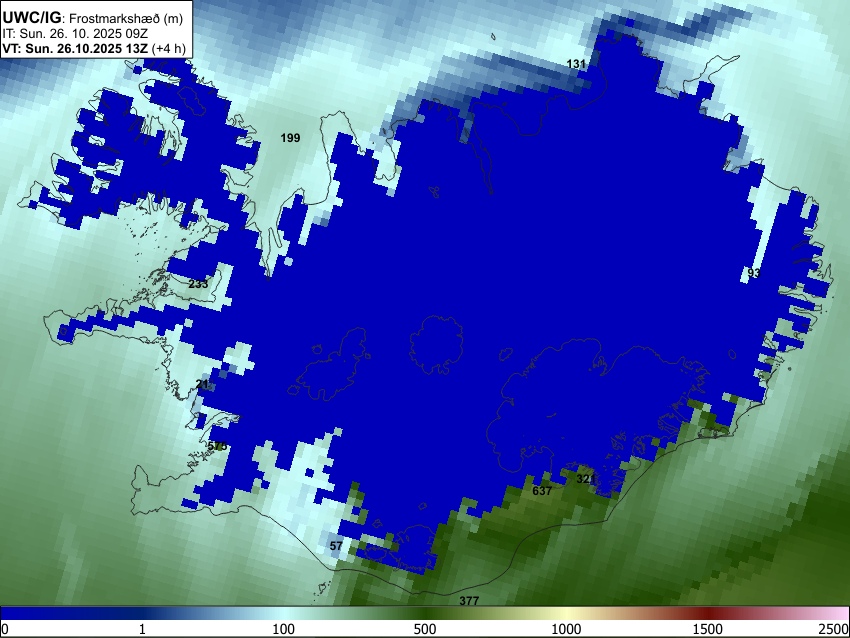Viewport: 850px width, 638px height.
Task: Click the color scale label 1000
Action: tap(566, 629)
